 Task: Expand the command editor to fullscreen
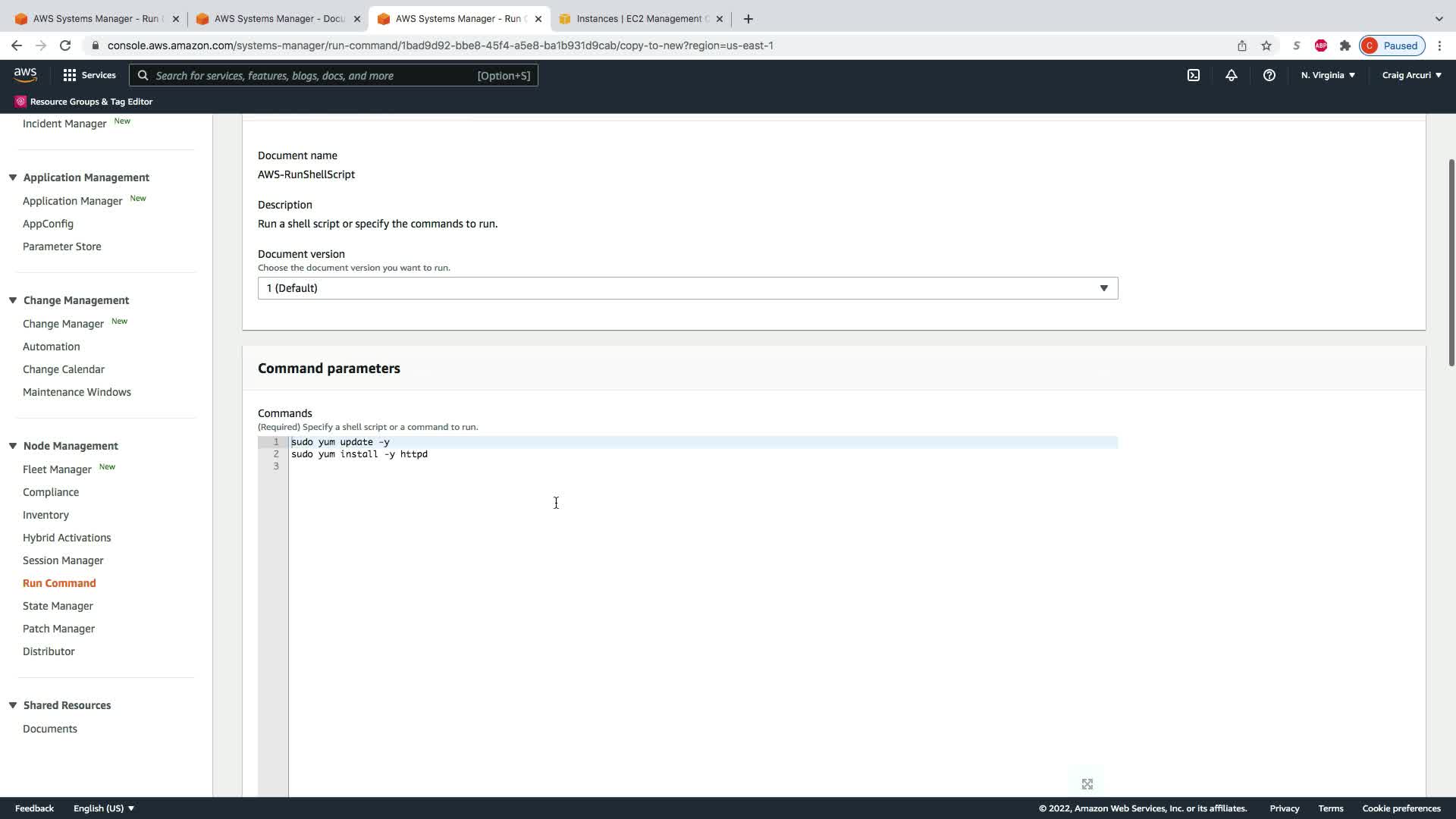(1087, 784)
